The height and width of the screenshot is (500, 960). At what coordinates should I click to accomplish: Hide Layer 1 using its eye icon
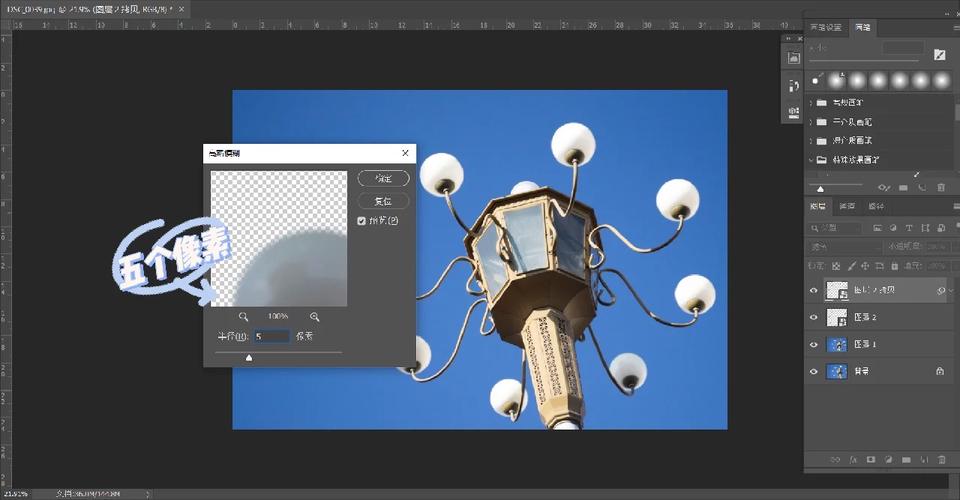[x=813, y=344]
